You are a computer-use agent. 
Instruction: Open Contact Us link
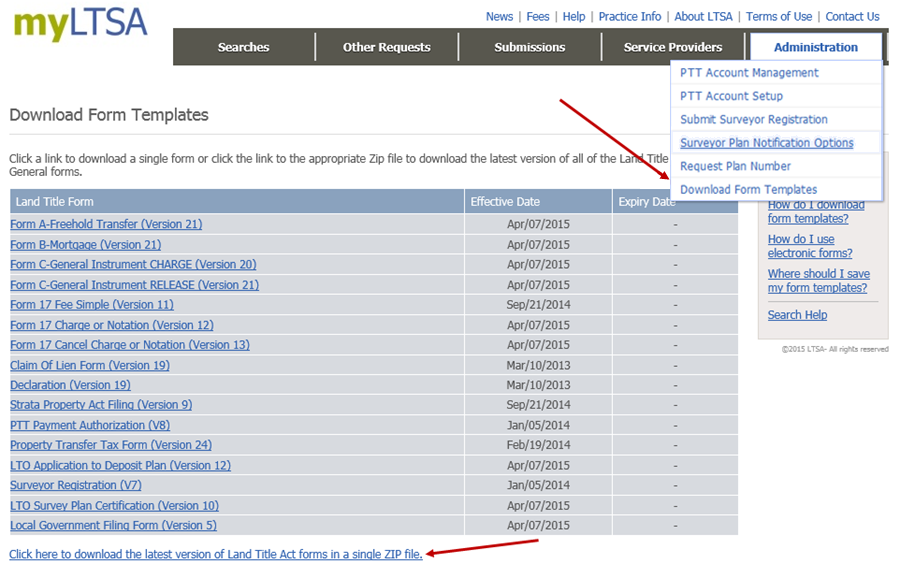tap(852, 17)
